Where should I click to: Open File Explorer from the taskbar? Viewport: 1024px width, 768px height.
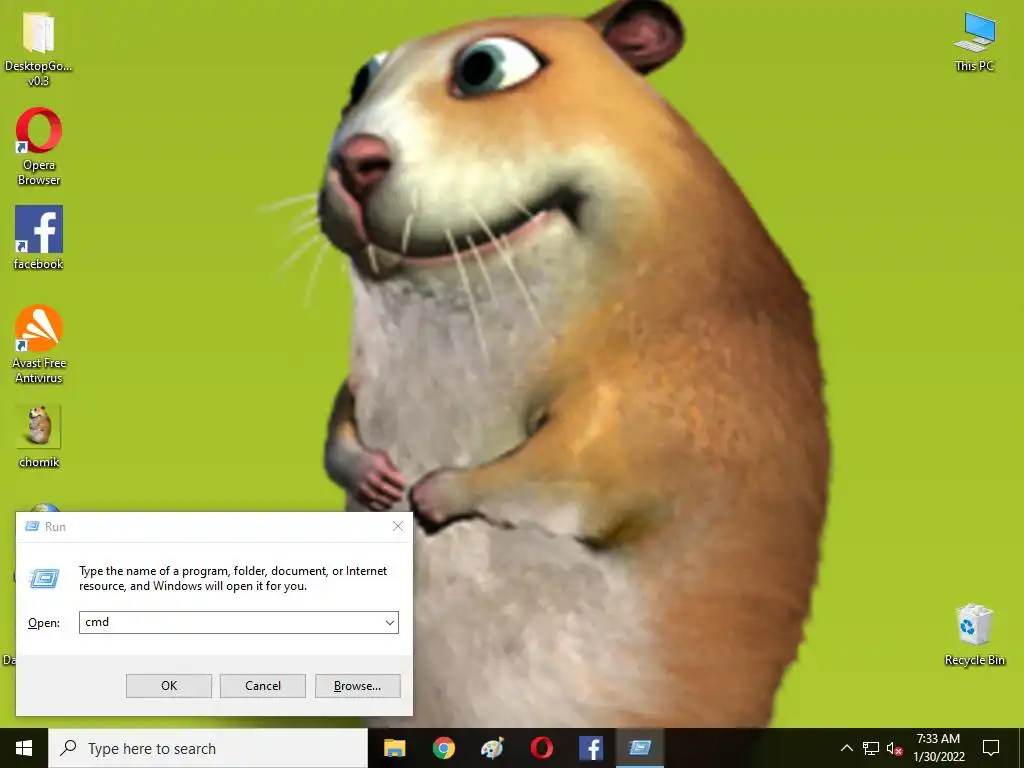(394, 748)
